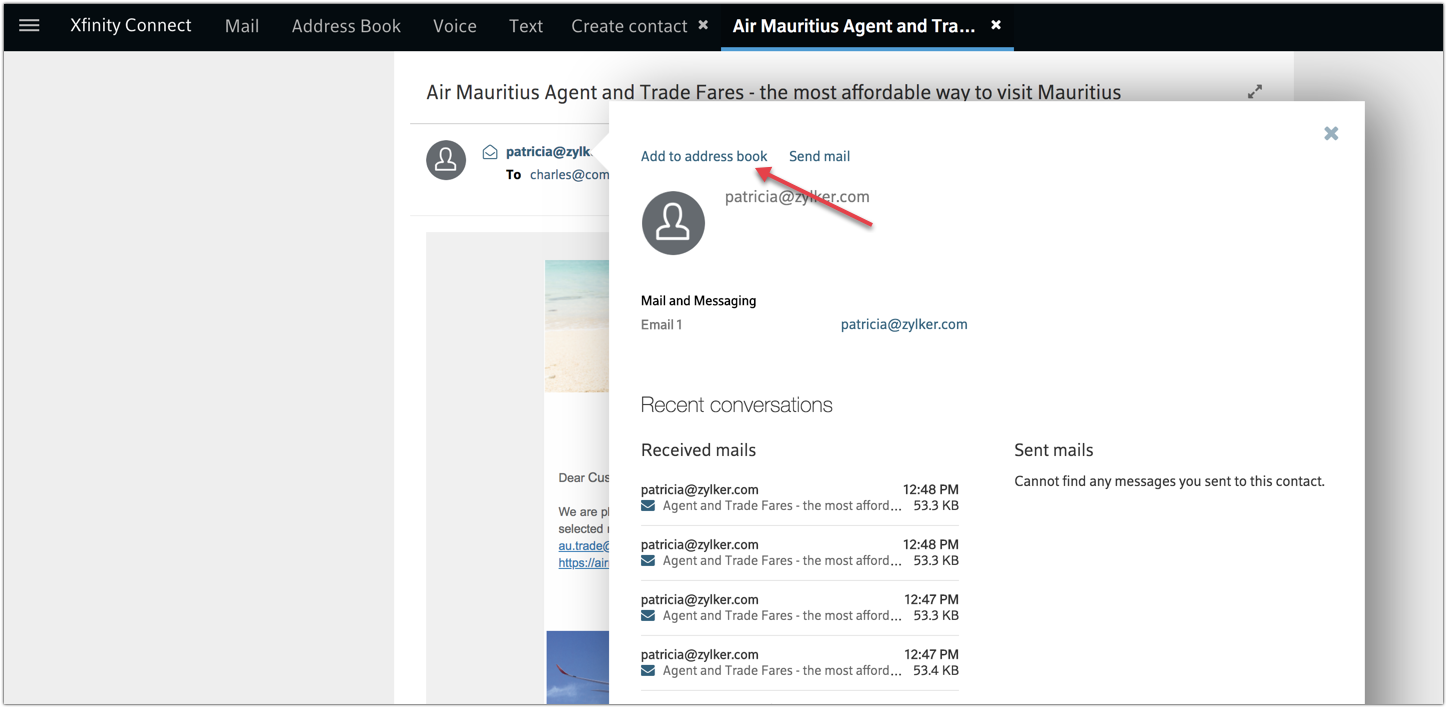Click the Xfinity Connect logo text
The image size is (1447, 708).
pyautogui.click(x=131, y=26)
